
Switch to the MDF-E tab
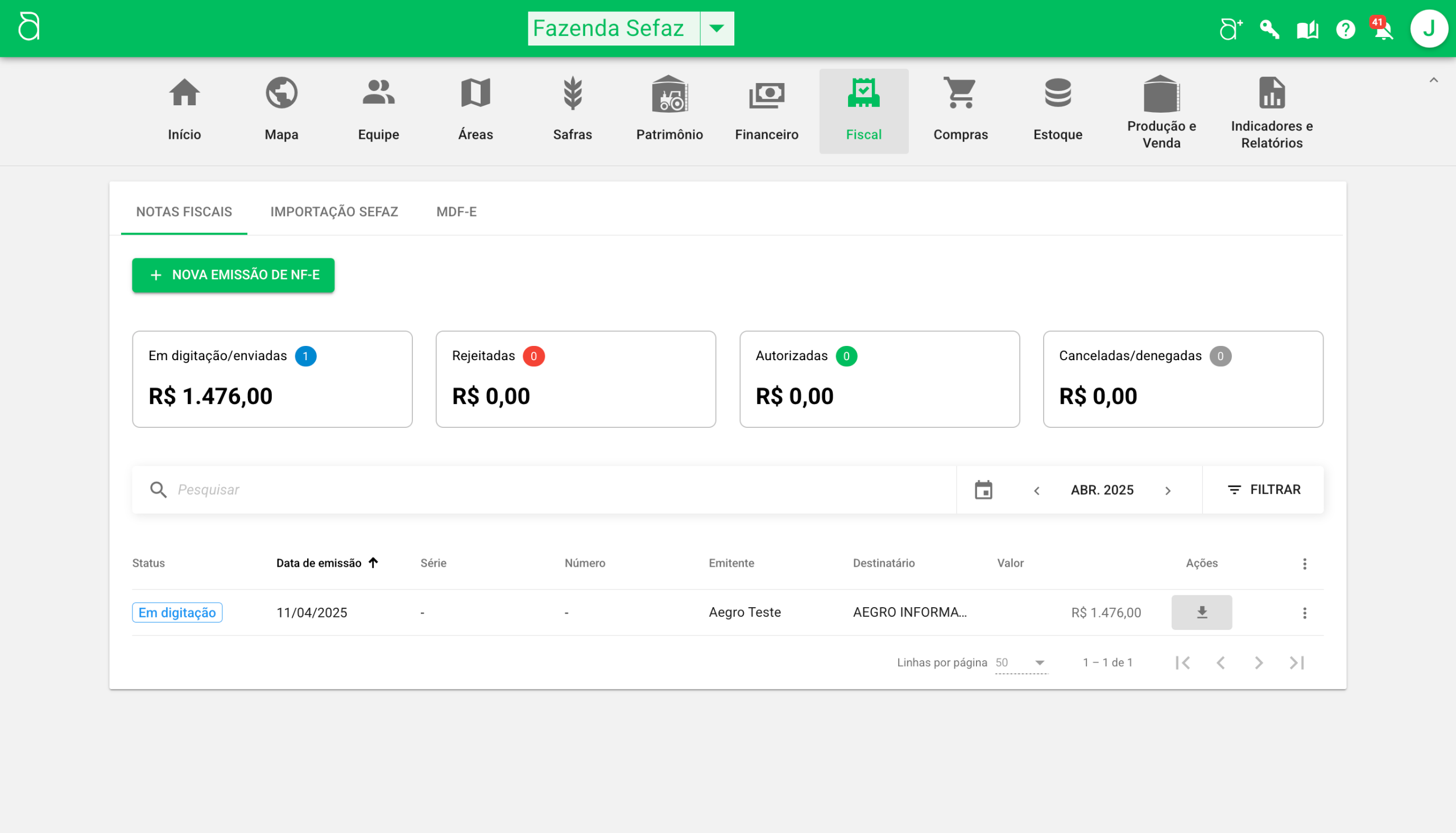click(456, 212)
